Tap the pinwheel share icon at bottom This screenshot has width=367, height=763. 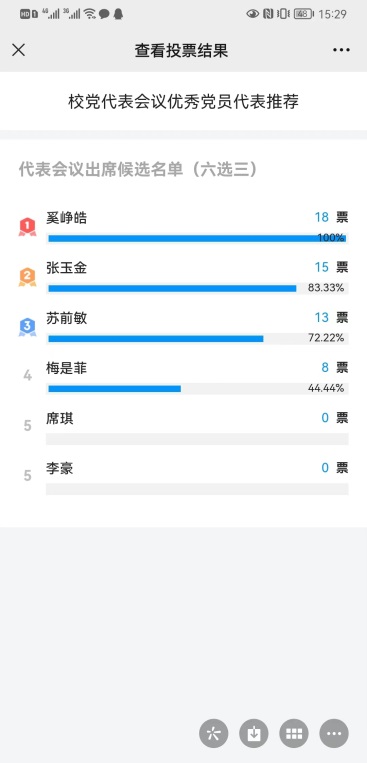click(x=214, y=733)
